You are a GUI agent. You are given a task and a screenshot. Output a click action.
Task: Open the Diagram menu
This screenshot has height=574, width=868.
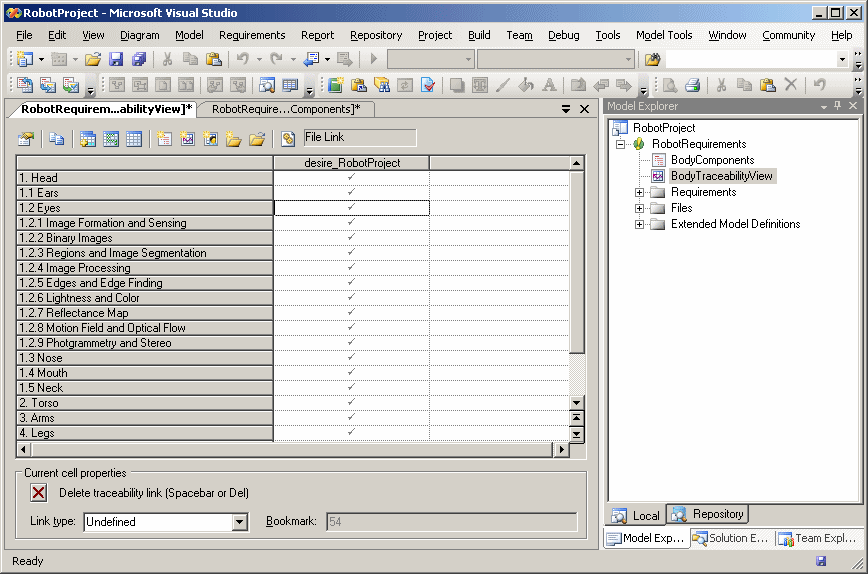pyautogui.click(x=140, y=35)
